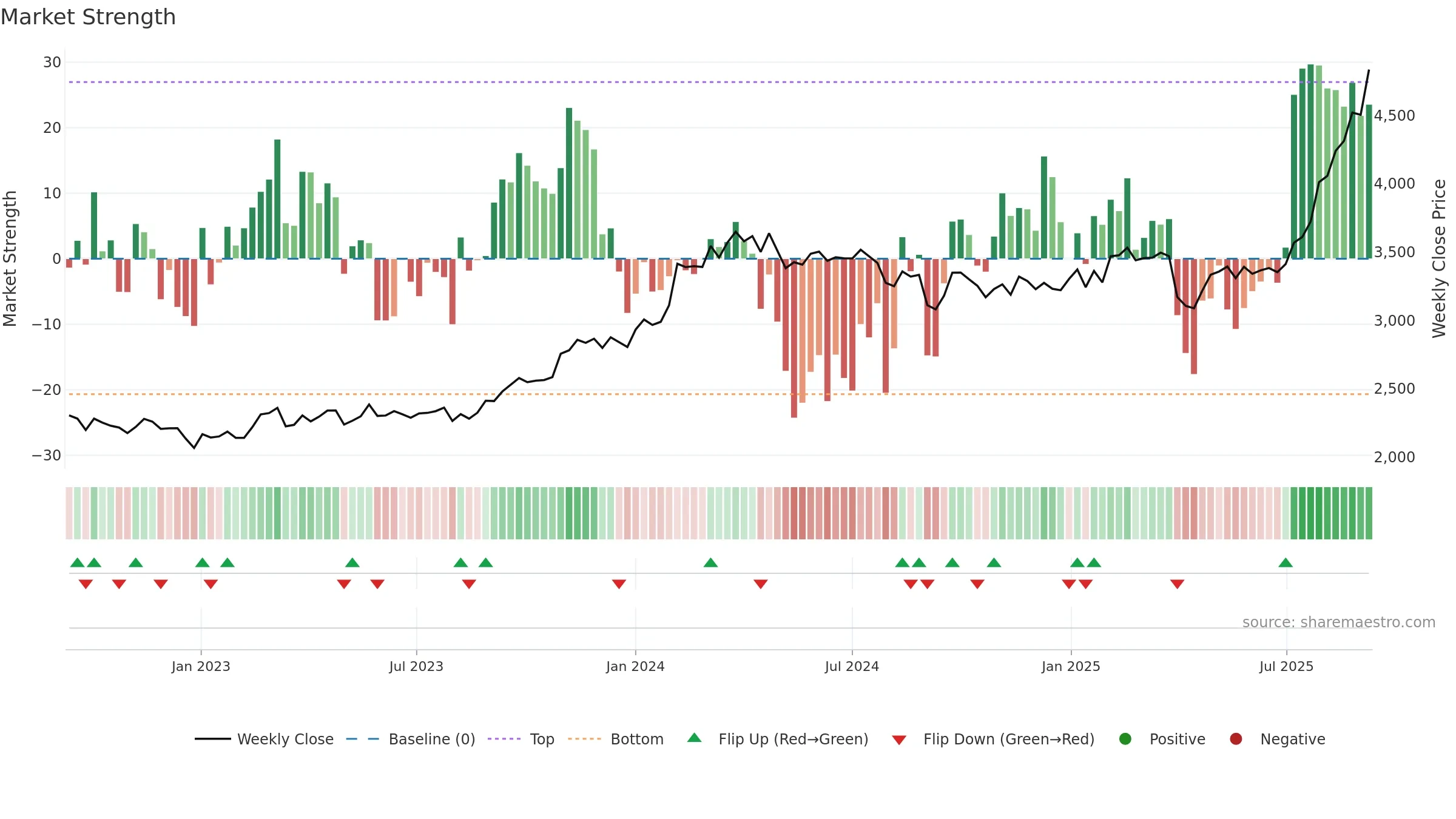
Task: Click the 30 strength axis label
Action: click(52, 62)
